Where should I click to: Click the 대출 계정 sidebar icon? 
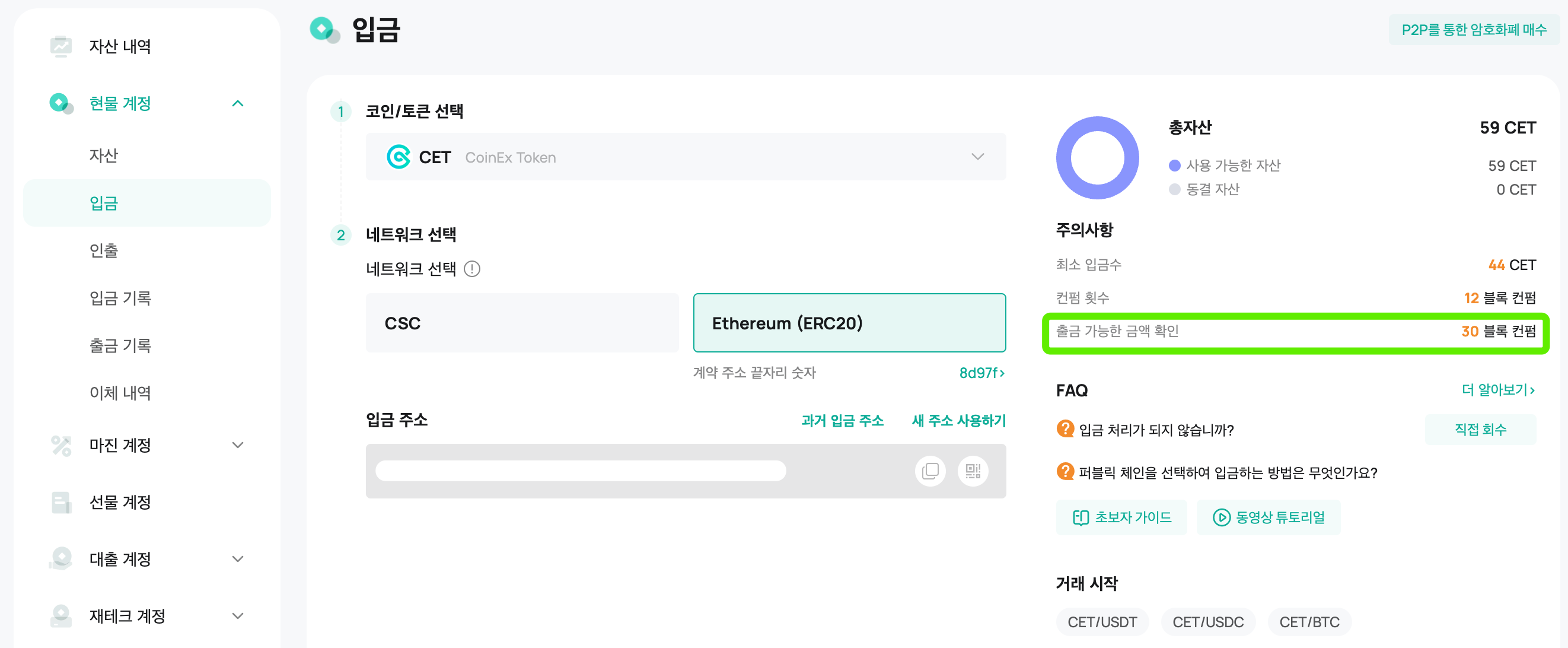pos(61,558)
